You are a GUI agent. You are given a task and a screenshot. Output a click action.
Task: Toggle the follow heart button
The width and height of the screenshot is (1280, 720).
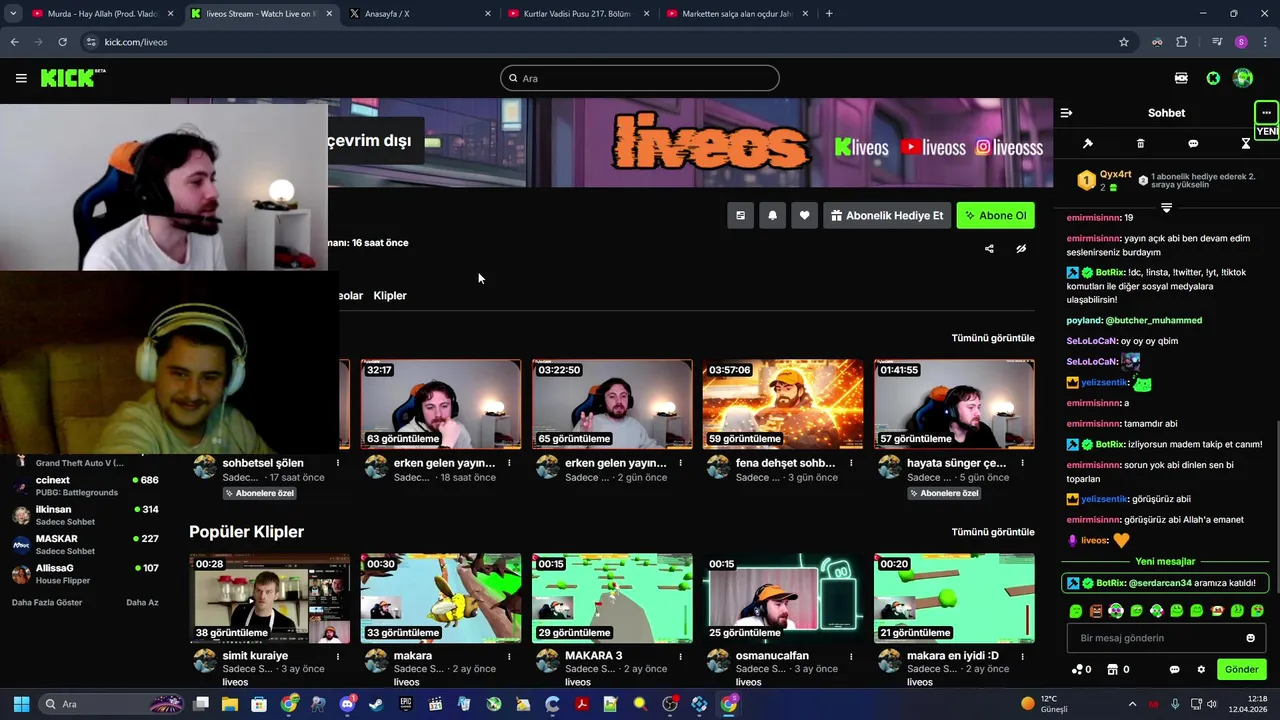(804, 215)
